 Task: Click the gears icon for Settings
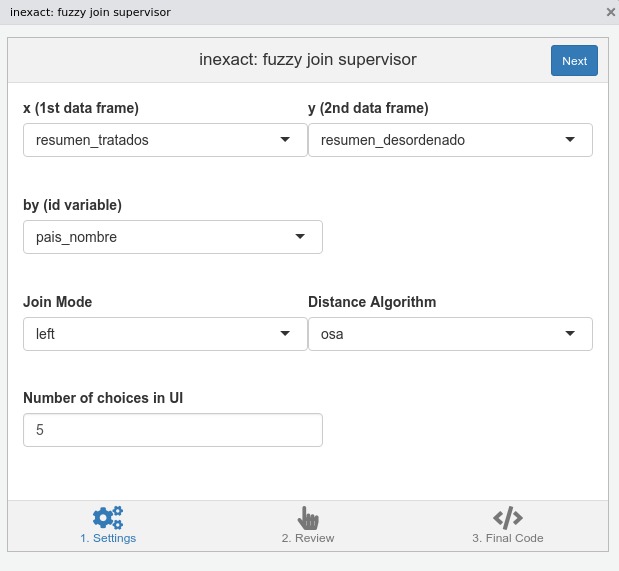(108, 517)
